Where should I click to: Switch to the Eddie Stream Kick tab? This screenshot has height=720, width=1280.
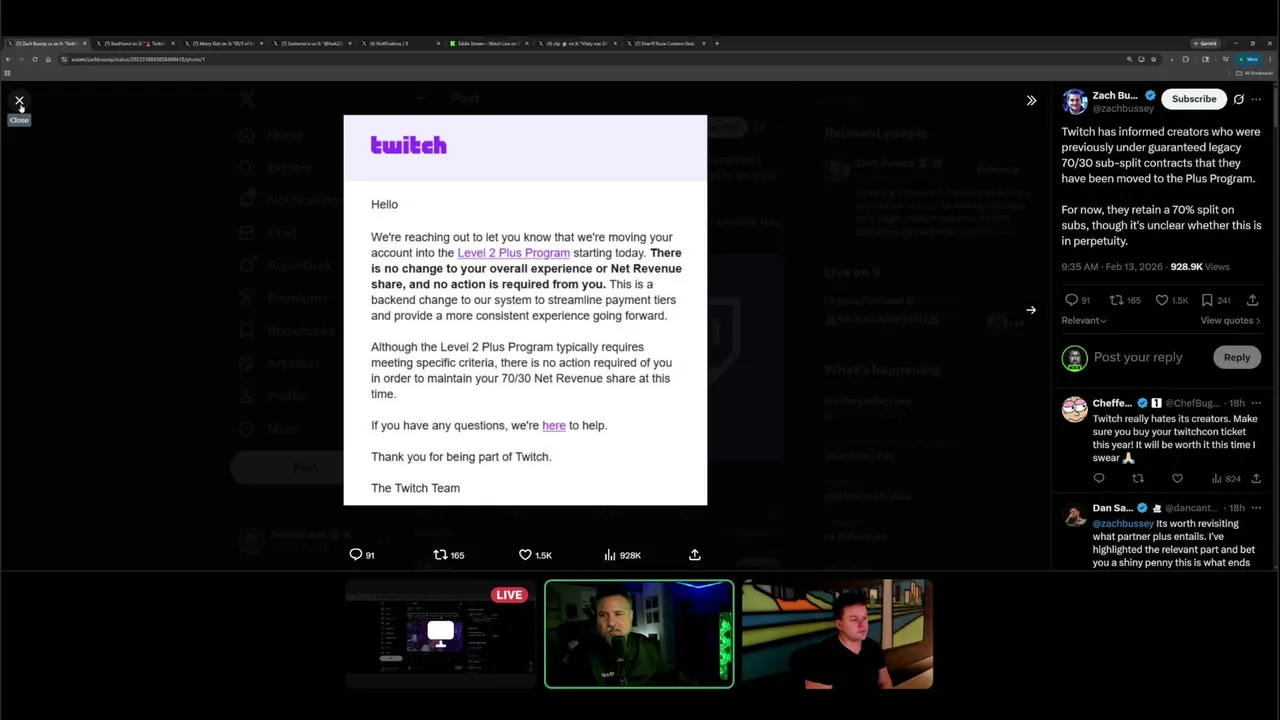(x=488, y=43)
